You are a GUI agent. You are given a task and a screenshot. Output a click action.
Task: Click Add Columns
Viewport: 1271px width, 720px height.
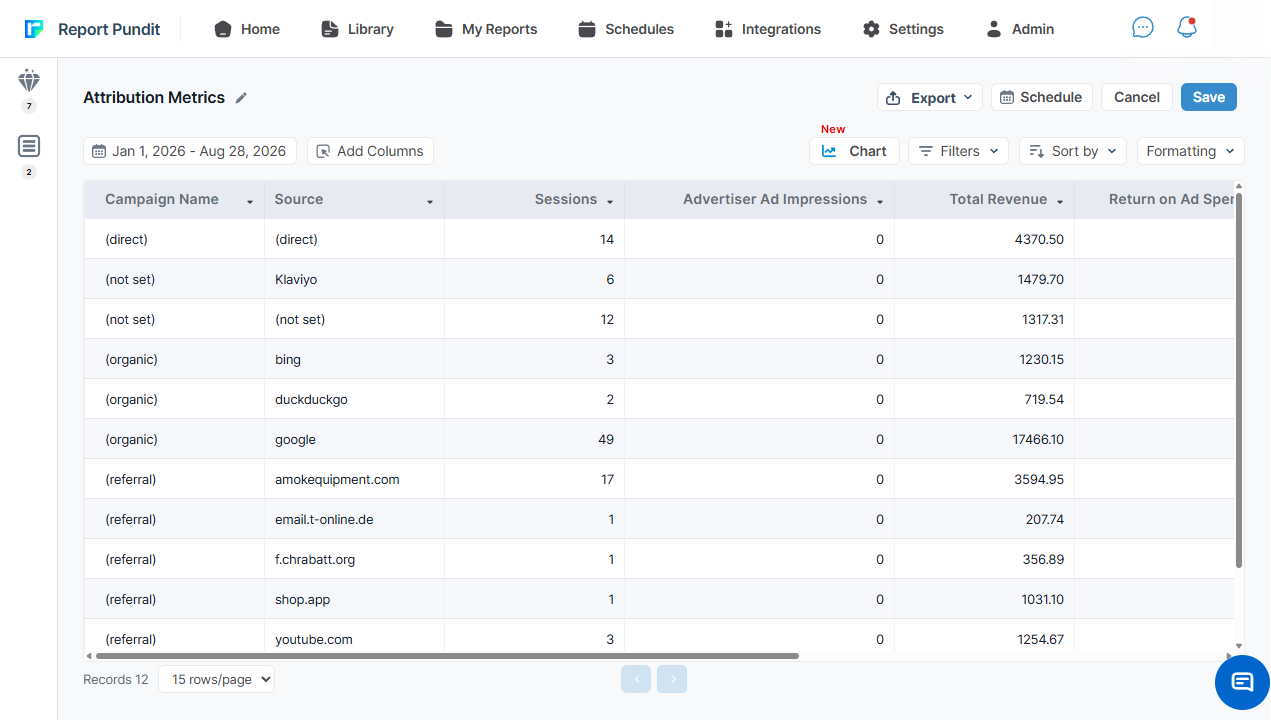coord(370,151)
